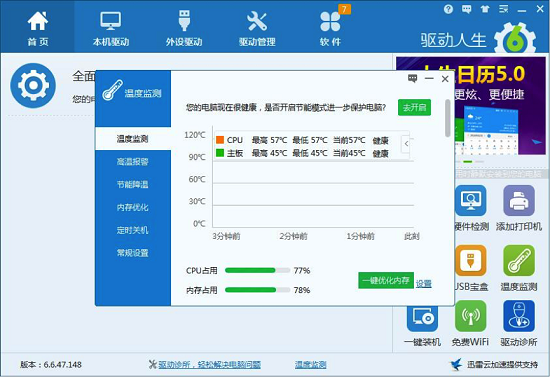Open 软件 clover icon
The width and height of the screenshot is (550, 377).
330,21
